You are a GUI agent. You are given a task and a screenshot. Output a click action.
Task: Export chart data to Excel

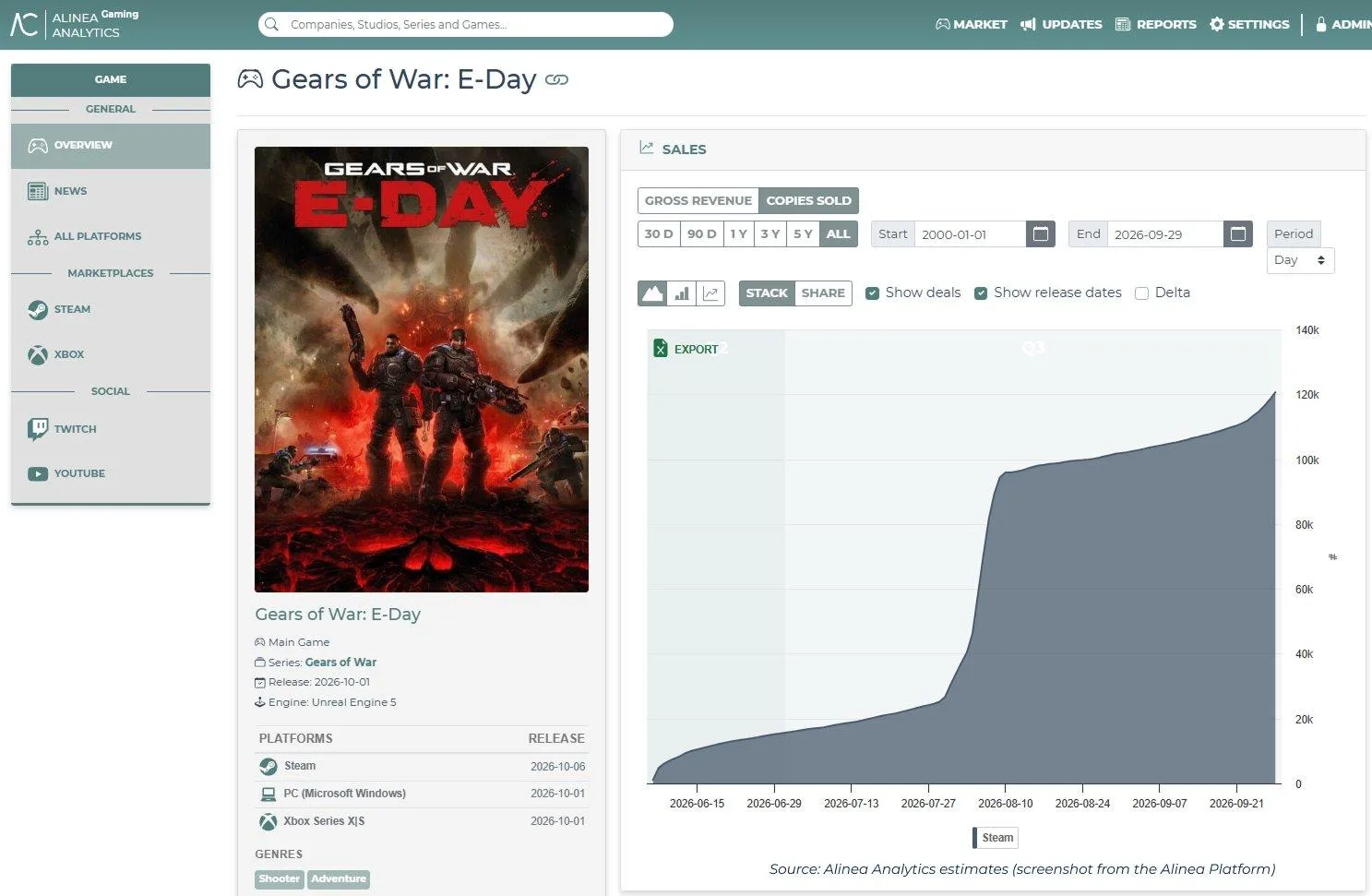point(686,349)
